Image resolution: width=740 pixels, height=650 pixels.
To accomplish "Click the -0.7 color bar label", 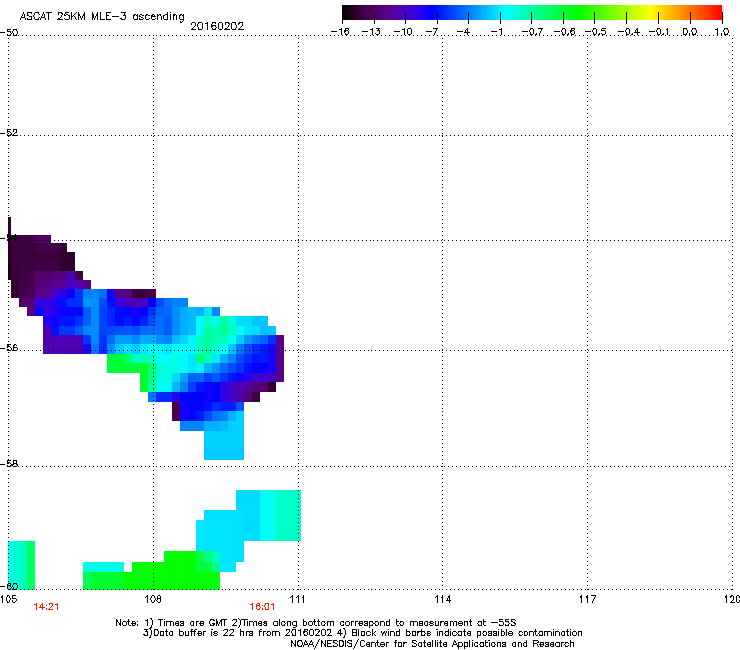I will [532, 32].
